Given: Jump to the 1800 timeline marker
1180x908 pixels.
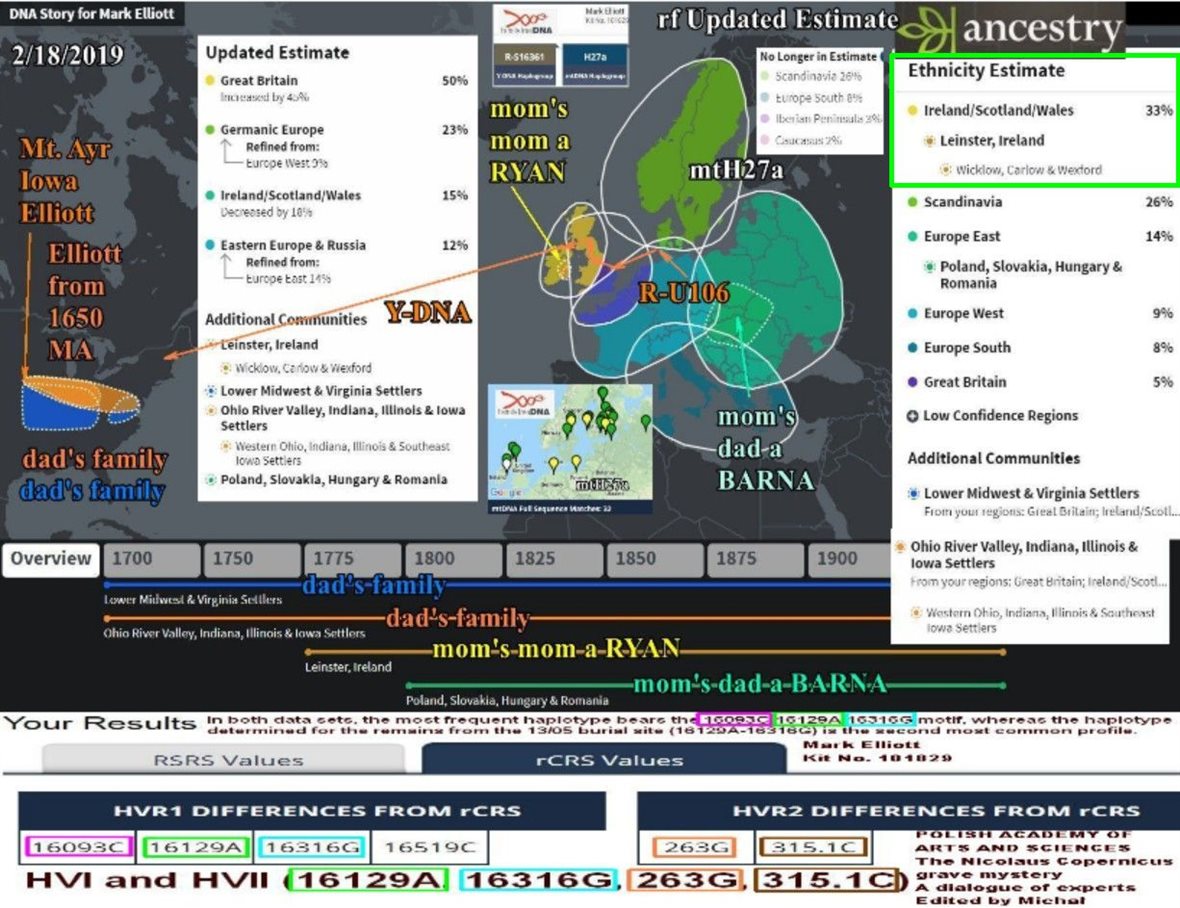Looking at the screenshot, I should (435, 559).
